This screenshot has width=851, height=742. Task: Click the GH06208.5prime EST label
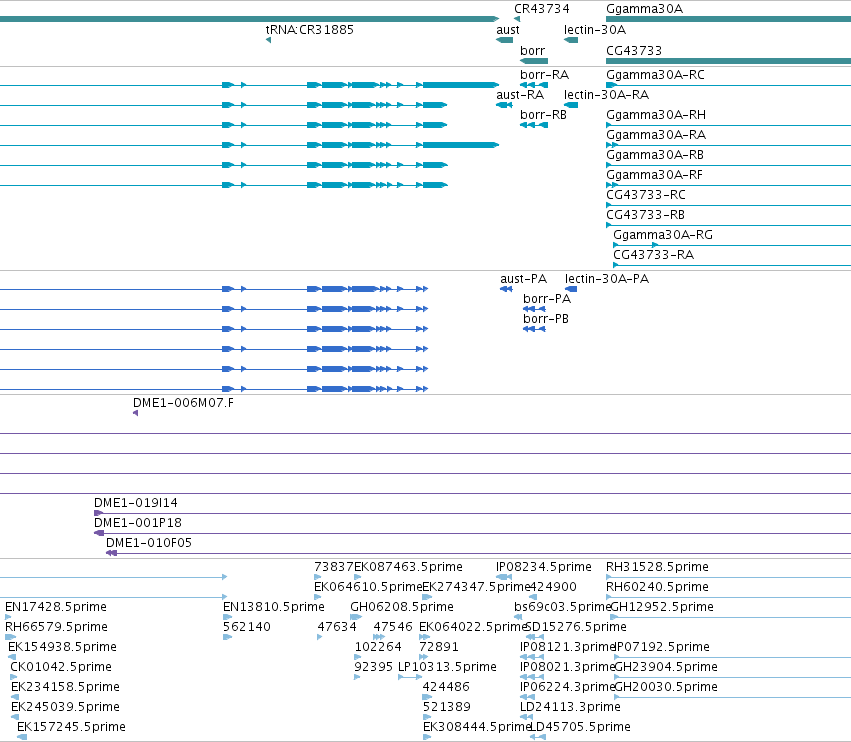pos(402,607)
